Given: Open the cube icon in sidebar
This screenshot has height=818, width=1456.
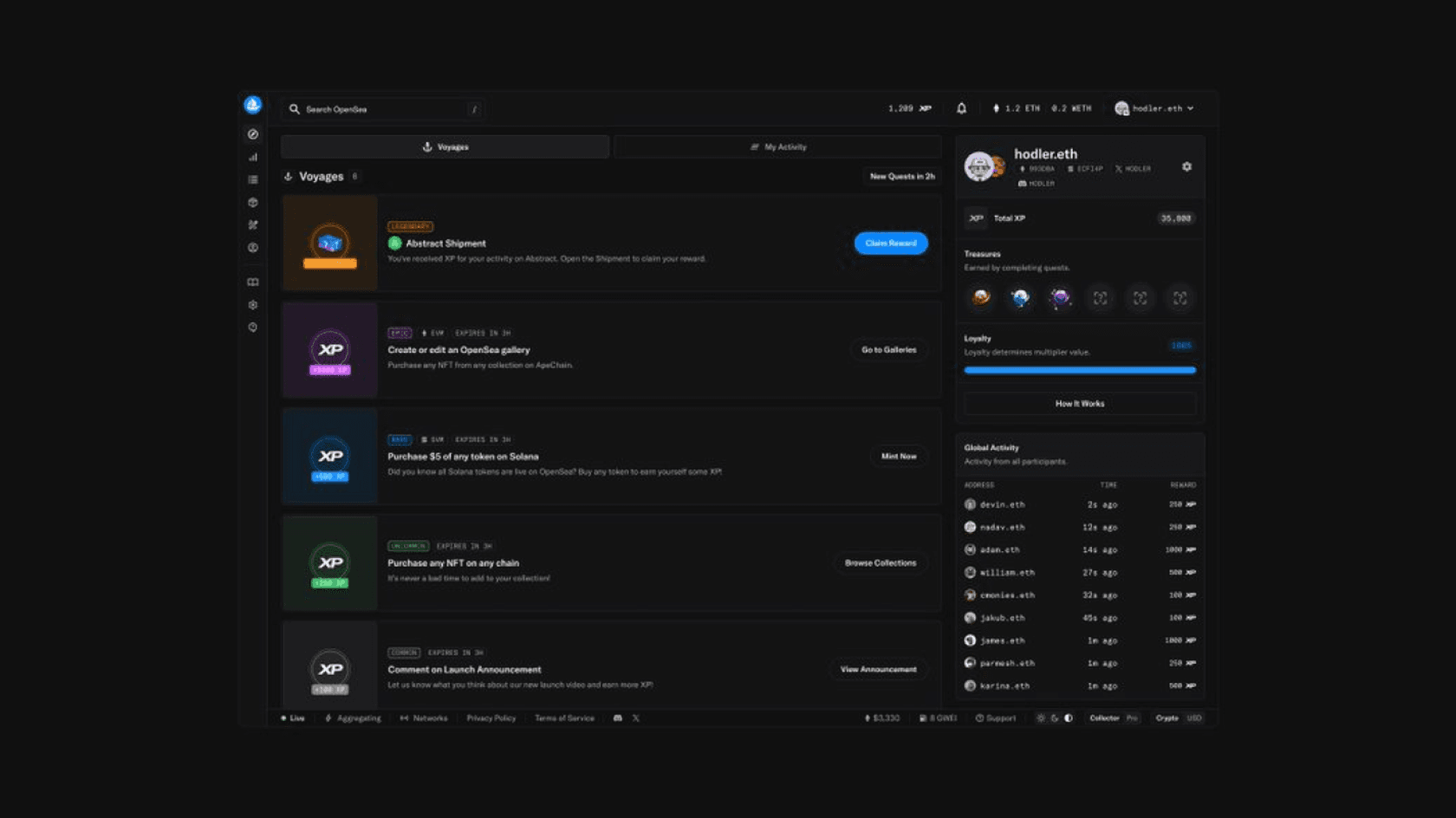Looking at the screenshot, I should pos(252,202).
